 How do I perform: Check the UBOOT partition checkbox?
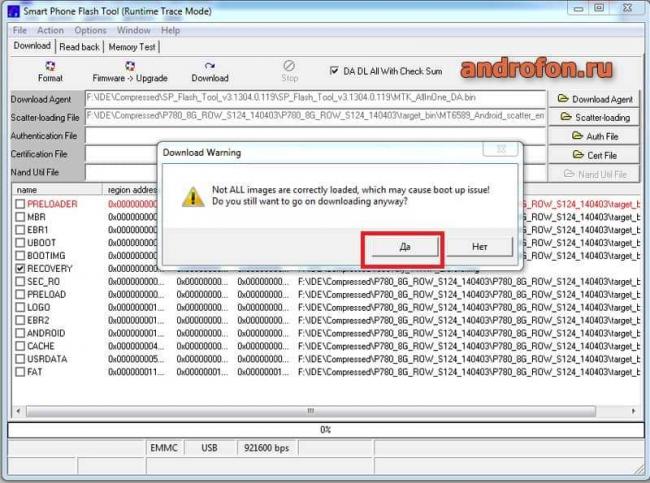[20, 243]
